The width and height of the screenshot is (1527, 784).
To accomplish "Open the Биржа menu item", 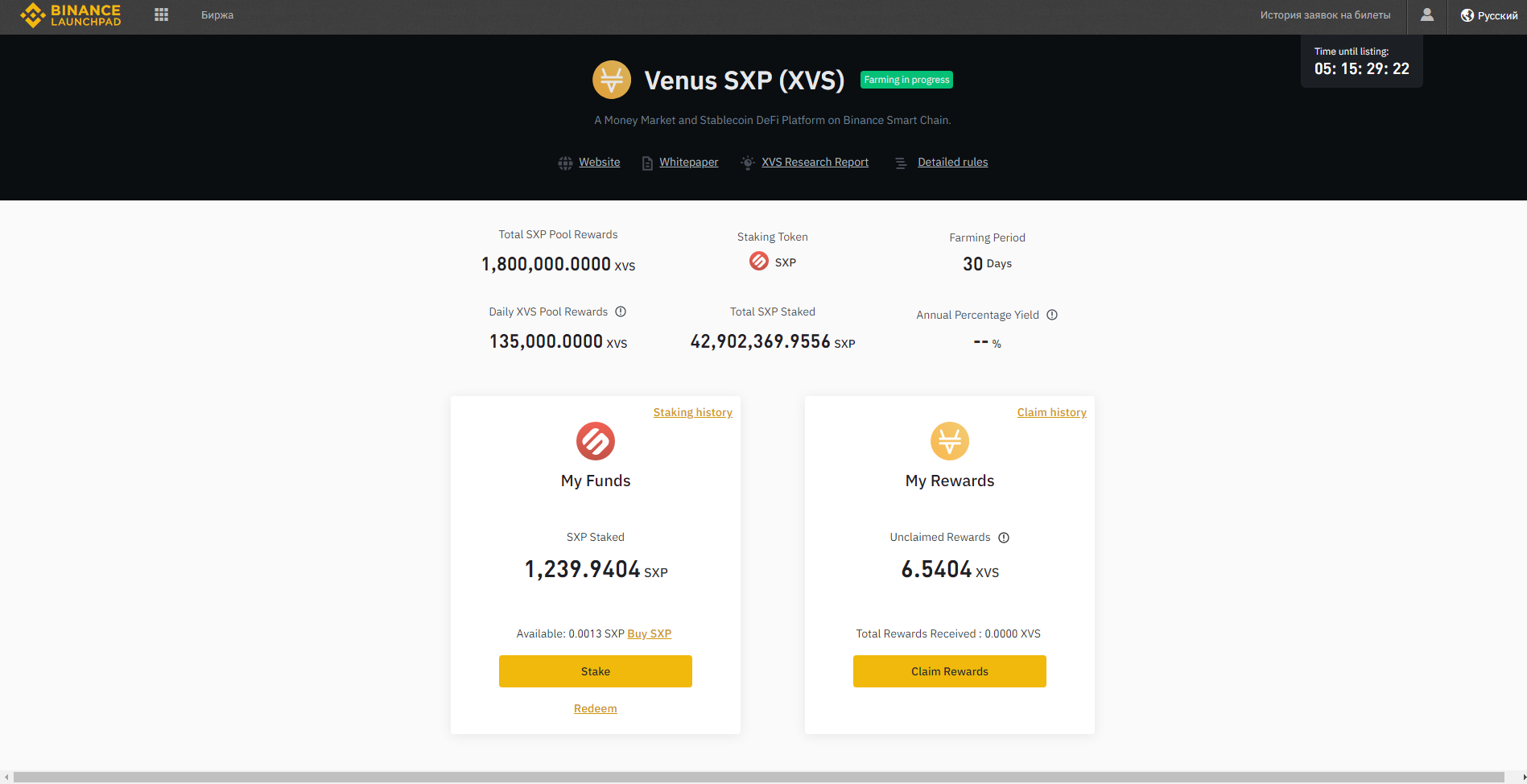I will [217, 15].
